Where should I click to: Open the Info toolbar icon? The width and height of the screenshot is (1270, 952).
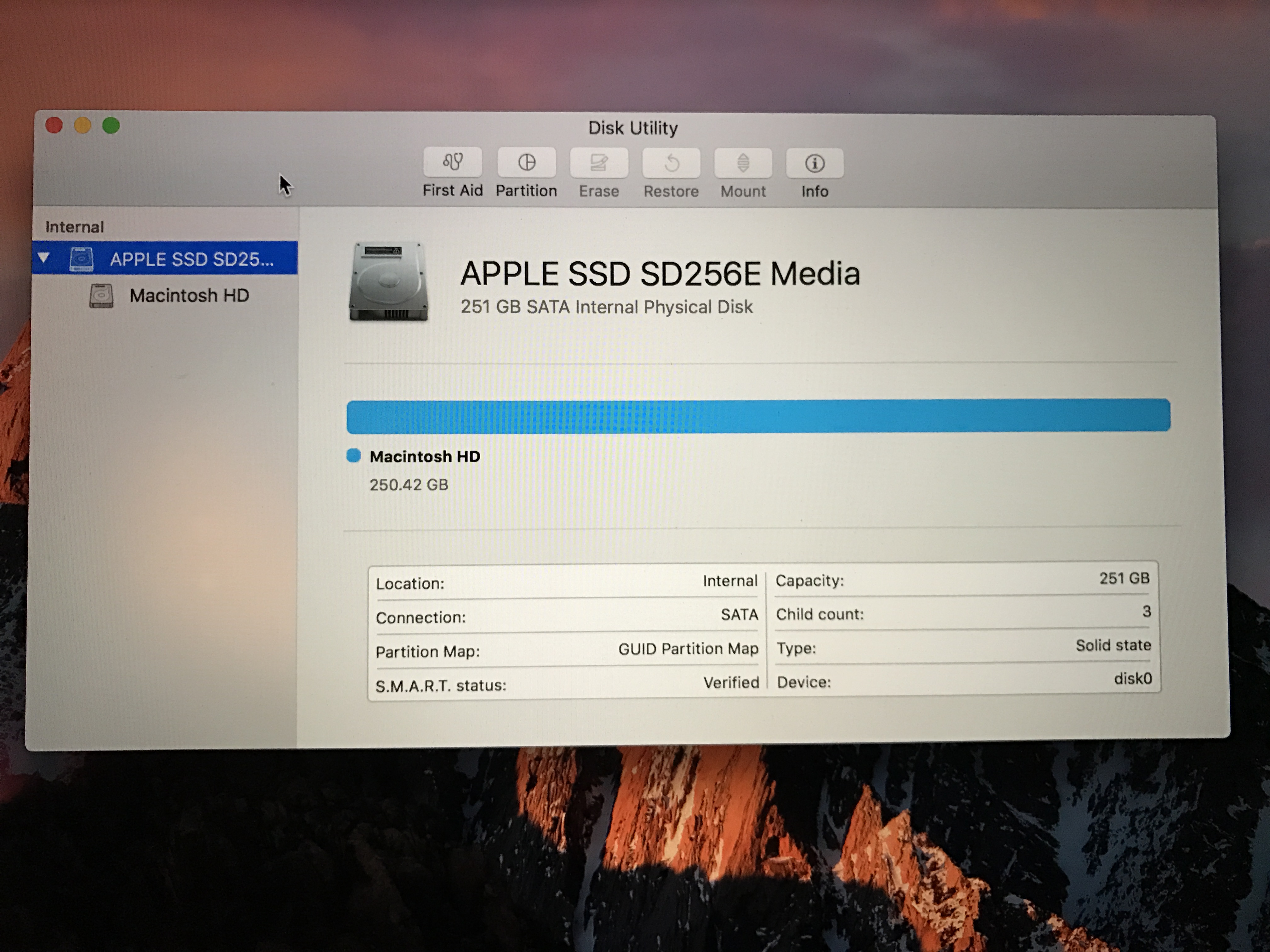814,163
